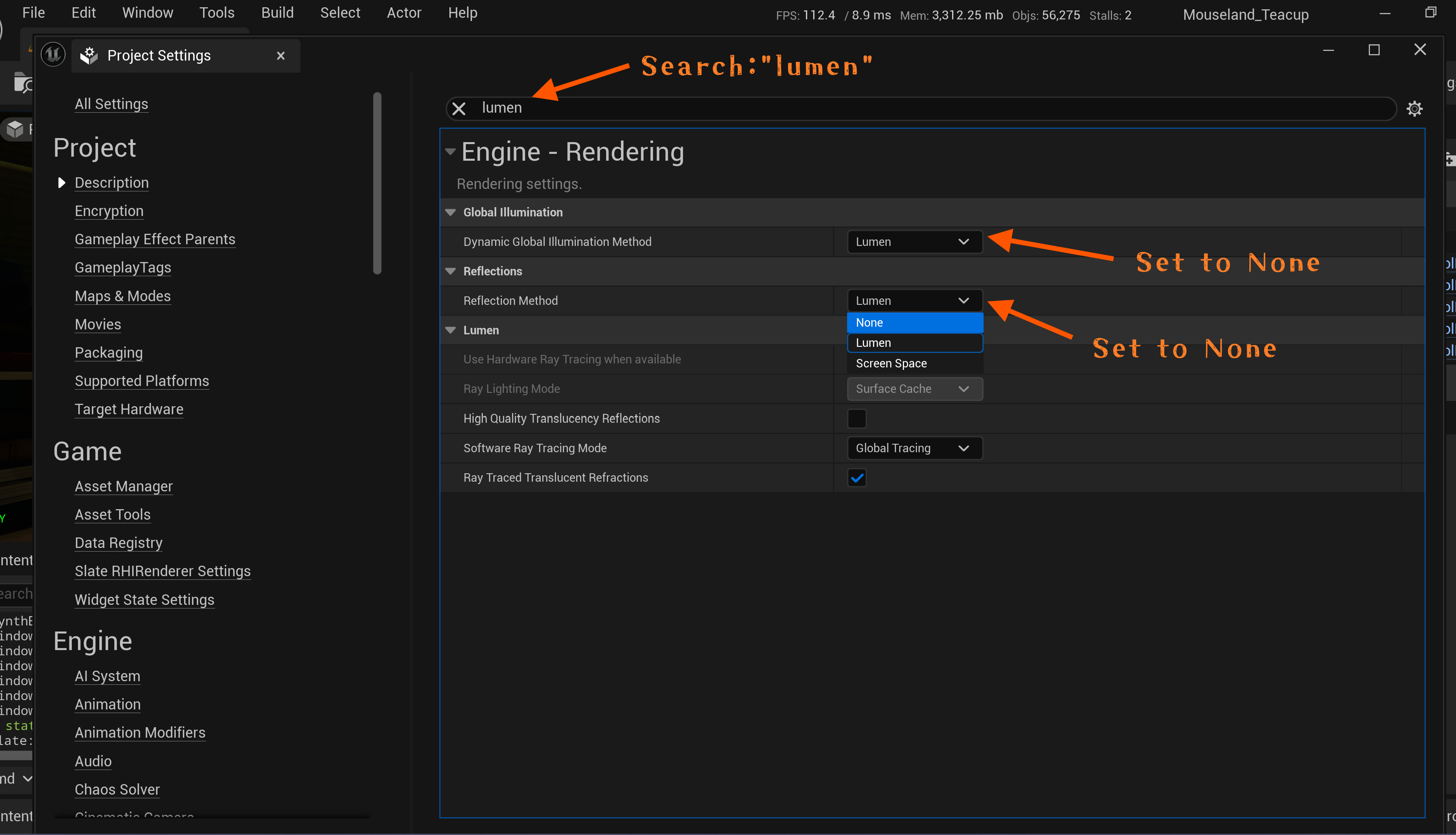Choose Screen Space in the Reflection Method list
1456x835 pixels.
(915, 363)
